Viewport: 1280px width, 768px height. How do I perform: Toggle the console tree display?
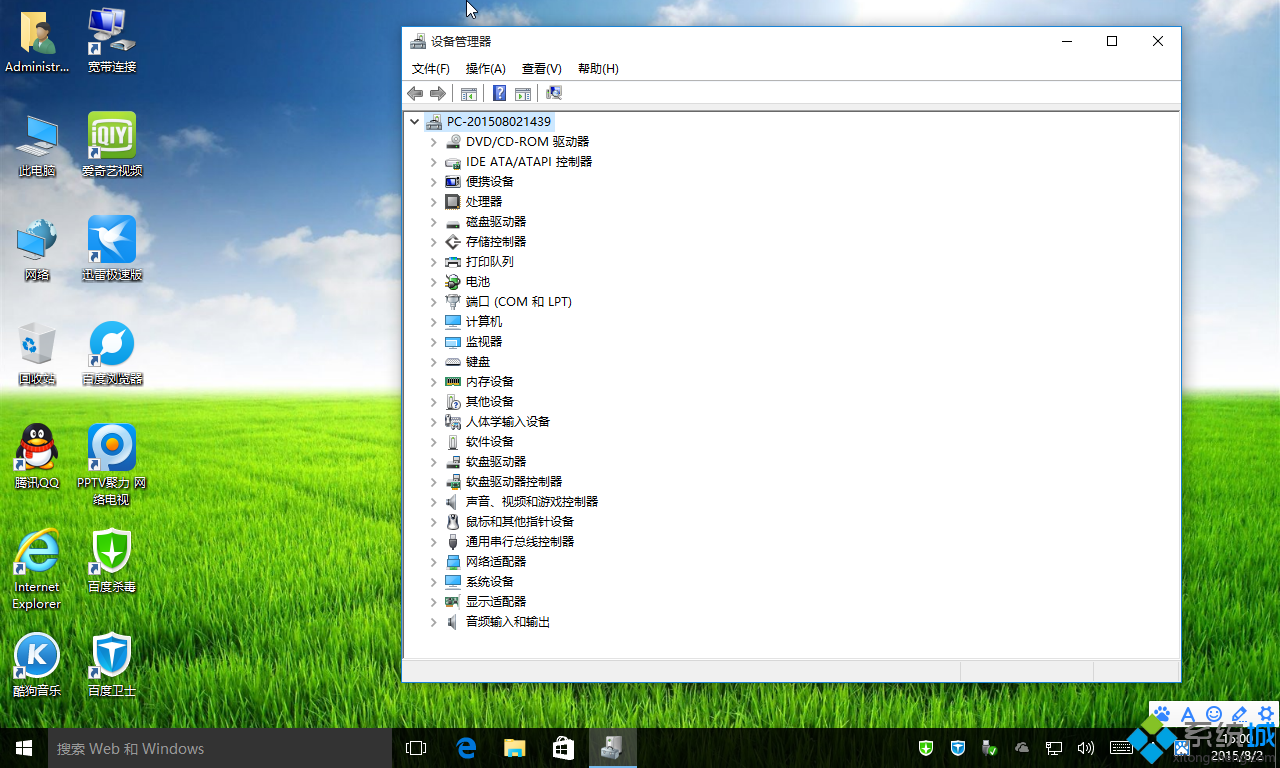coord(469,93)
